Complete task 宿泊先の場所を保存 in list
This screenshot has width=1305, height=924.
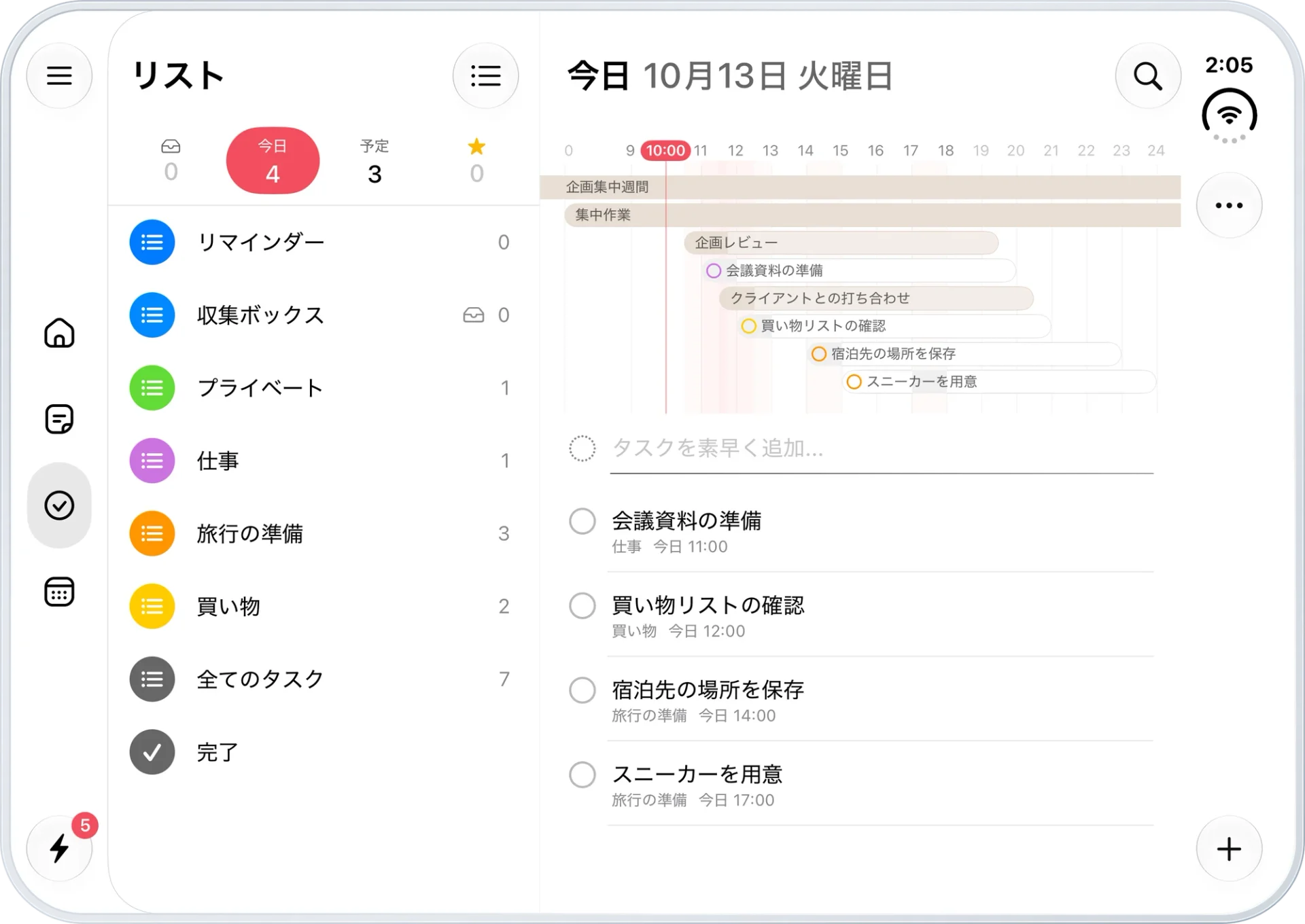click(x=582, y=690)
